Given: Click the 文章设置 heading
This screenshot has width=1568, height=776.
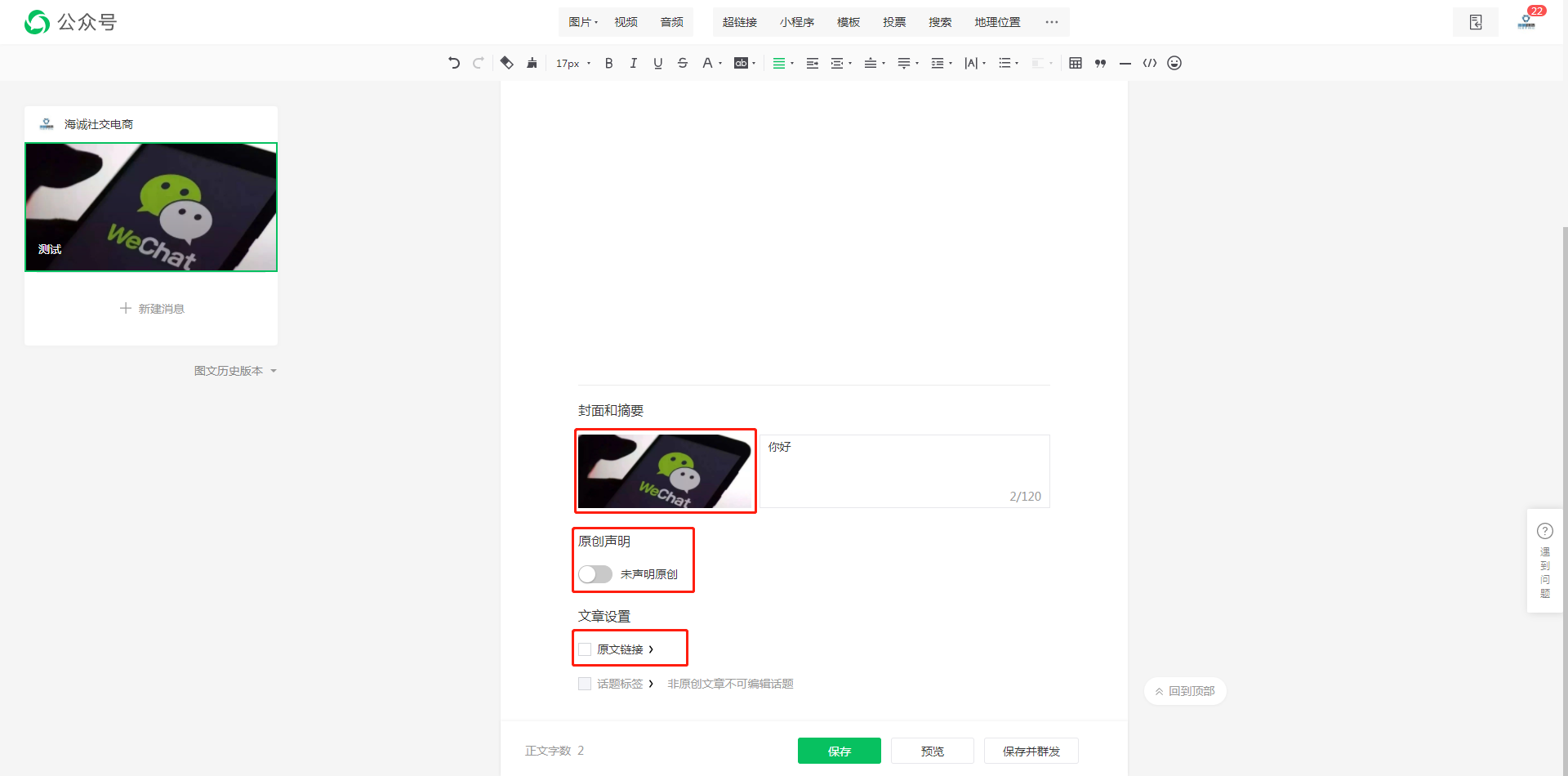Looking at the screenshot, I should coord(604,616).
